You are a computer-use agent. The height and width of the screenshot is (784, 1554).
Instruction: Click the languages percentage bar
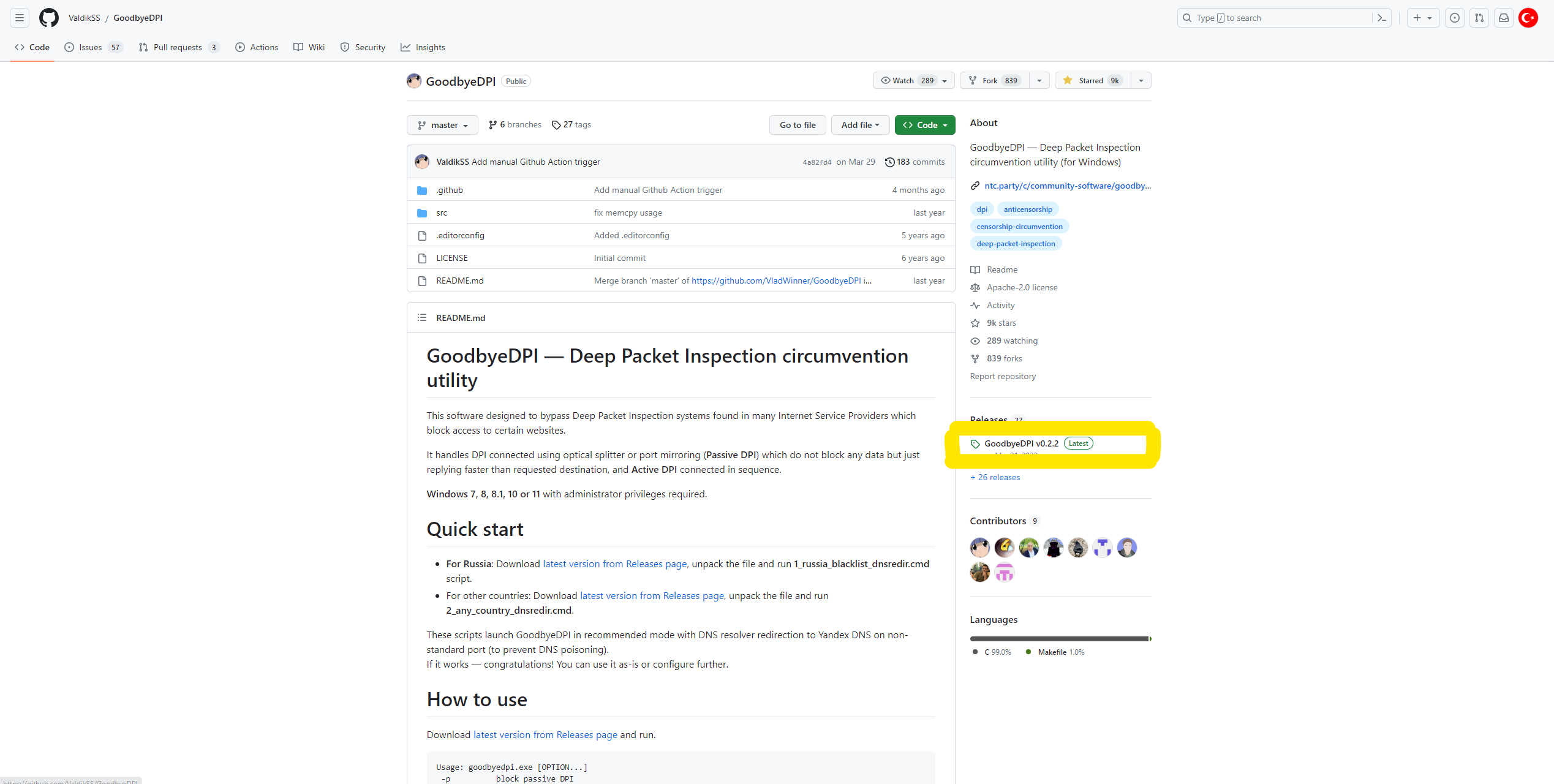click(x=1060, y=639)
